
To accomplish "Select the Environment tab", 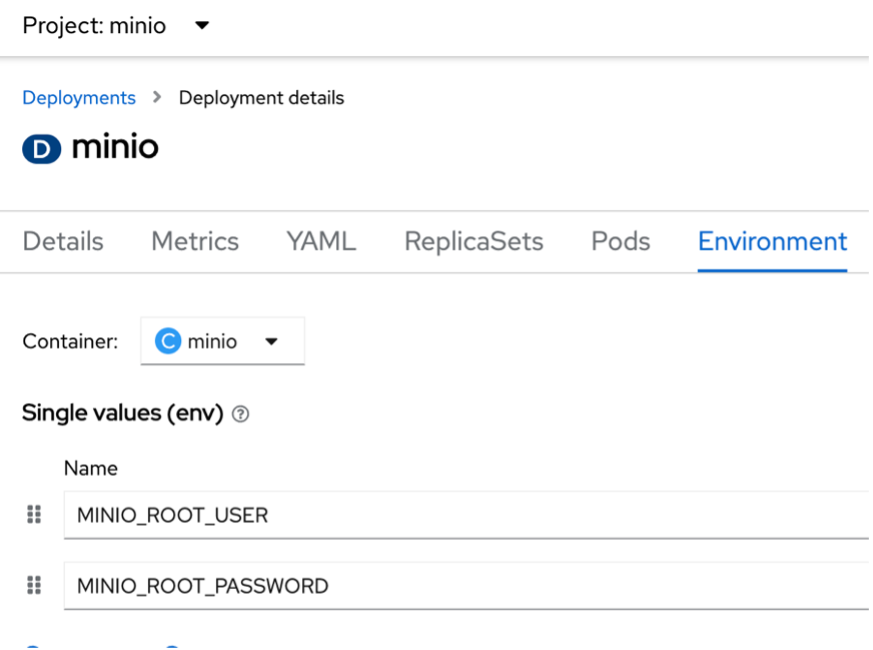I will tap(771, 241).
